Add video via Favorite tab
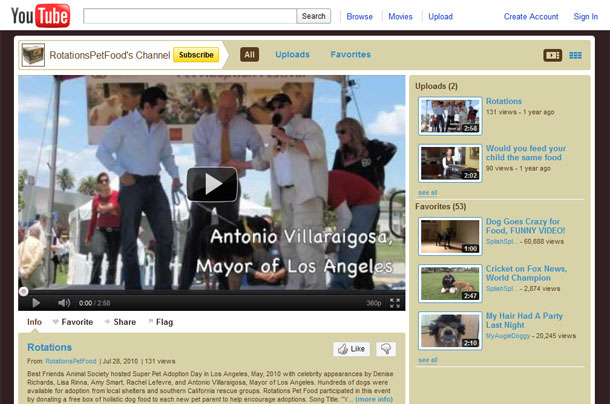Screen dimensions: 610x404 point(73,322)
